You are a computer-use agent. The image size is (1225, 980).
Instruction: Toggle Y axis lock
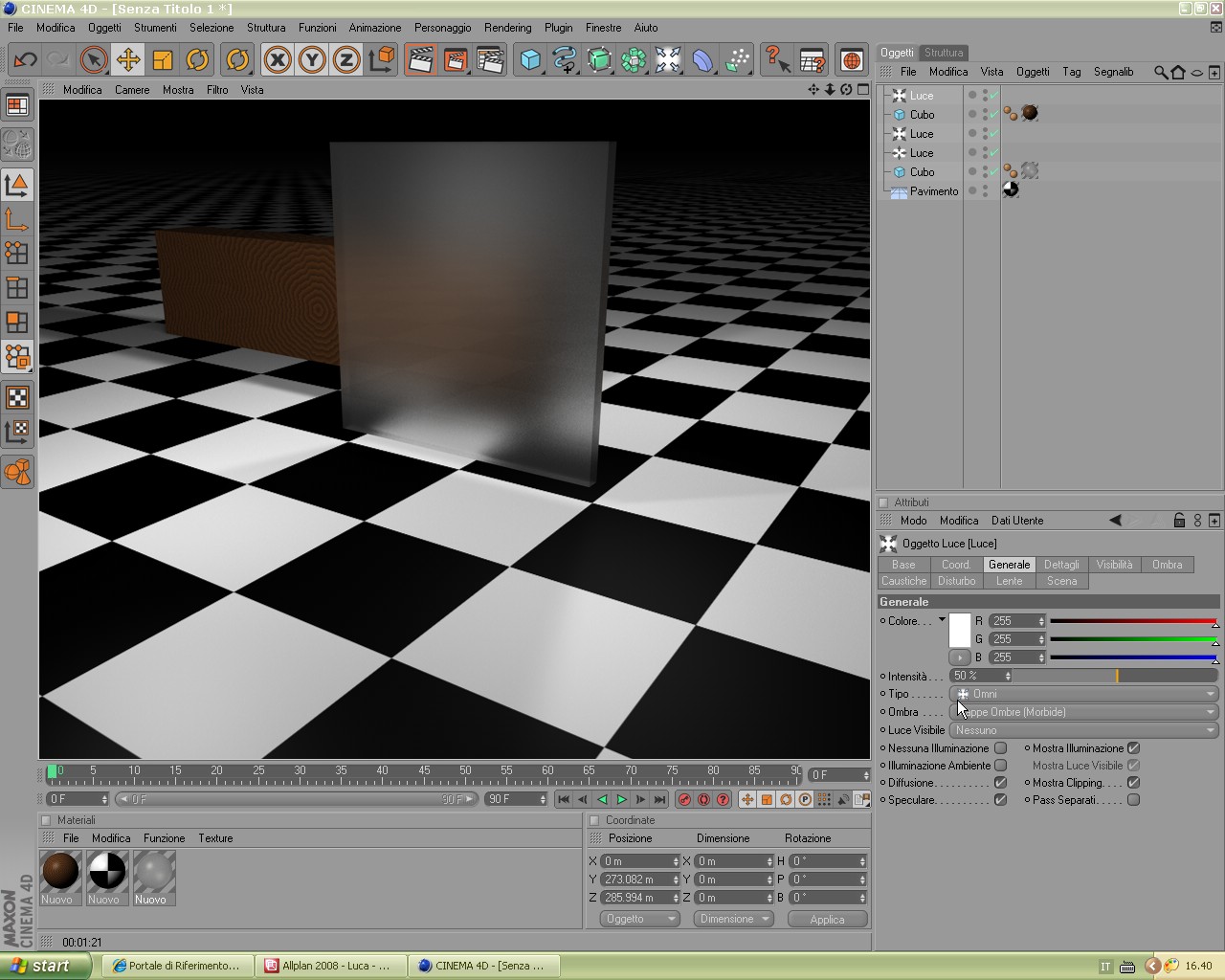click(x=312, y=60)
